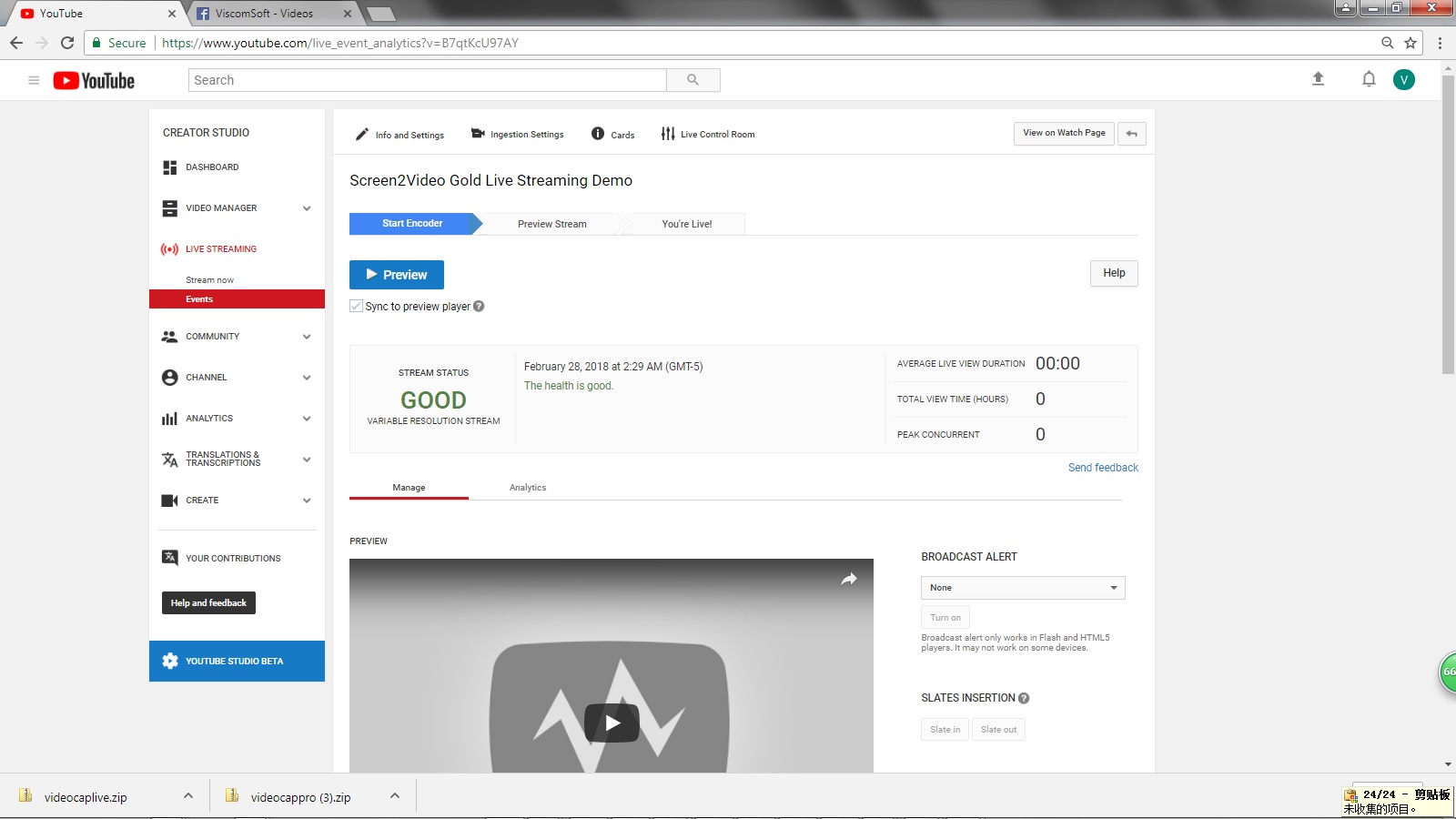Click in the YouTube search field

[428, 80]
